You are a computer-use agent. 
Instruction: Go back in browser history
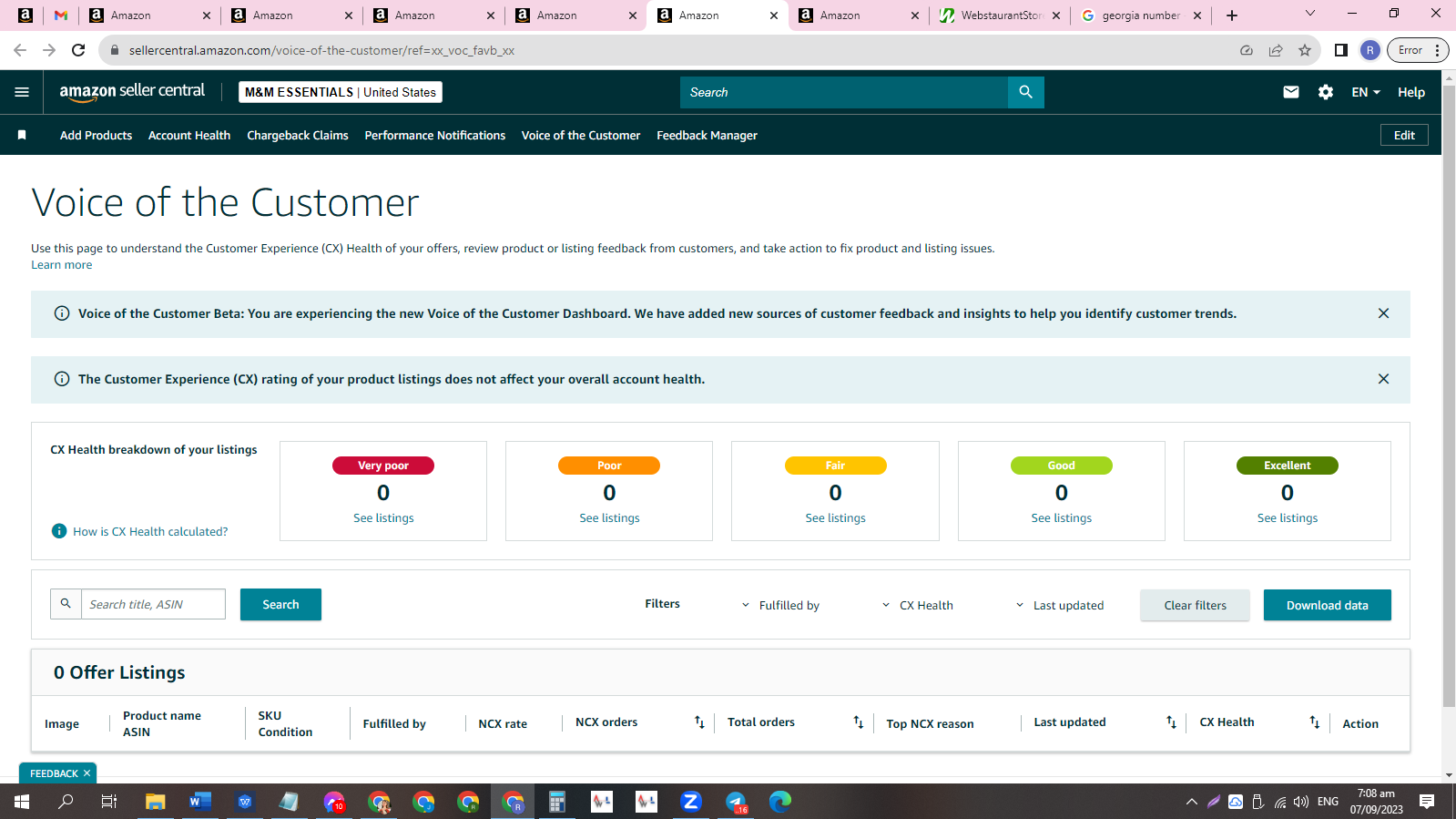click(20, 50)
